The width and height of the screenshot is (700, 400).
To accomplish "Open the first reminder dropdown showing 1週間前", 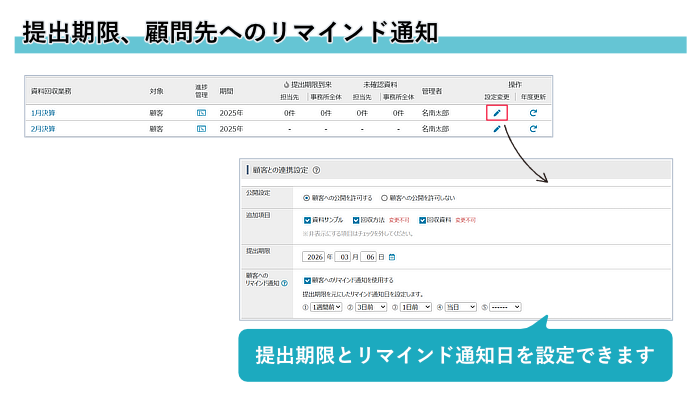I will [326, 307].
